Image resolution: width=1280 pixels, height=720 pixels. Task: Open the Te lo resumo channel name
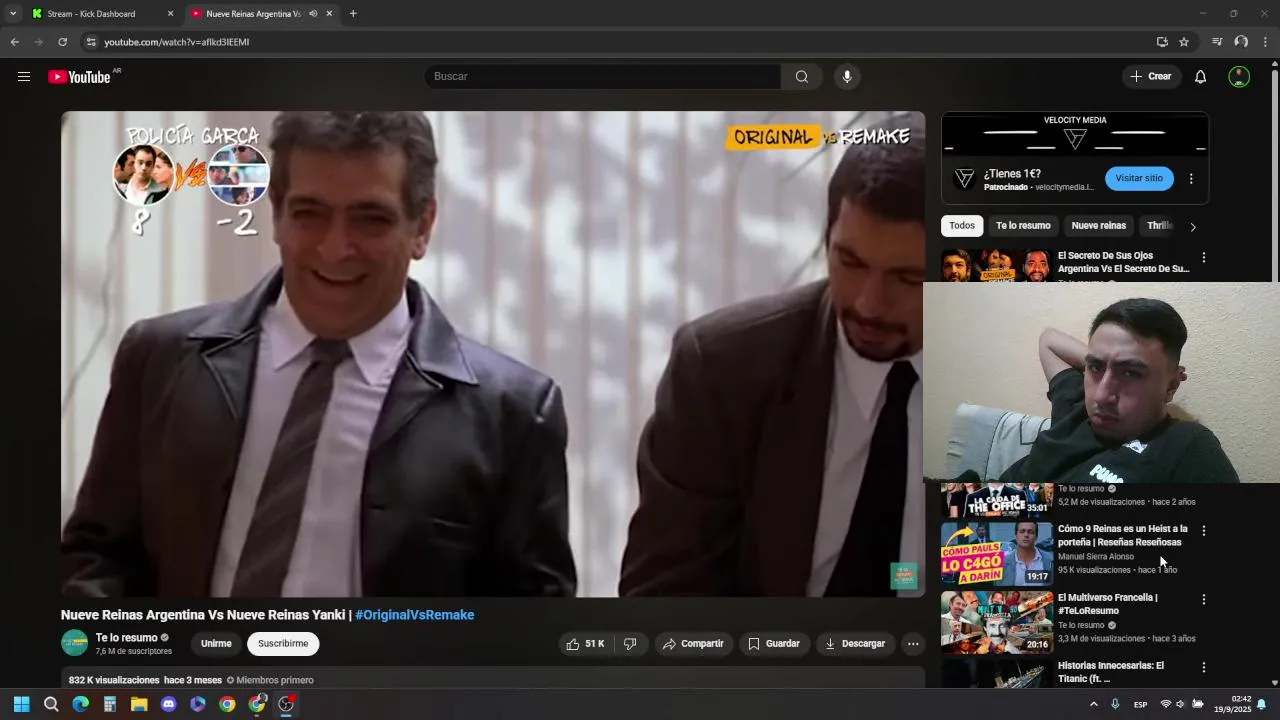[x=127, y=638]
